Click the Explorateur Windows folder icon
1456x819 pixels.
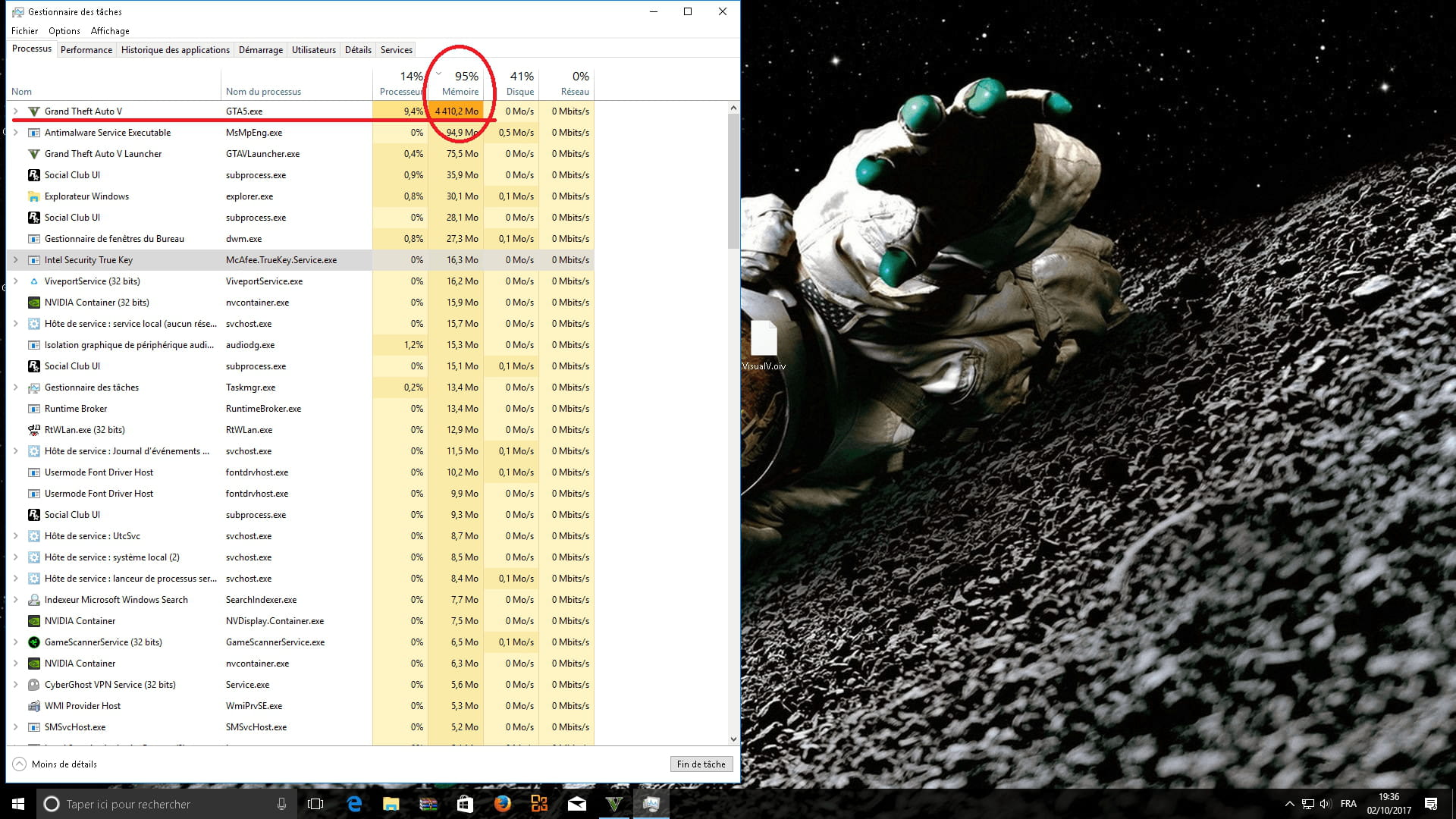point(34,196)
